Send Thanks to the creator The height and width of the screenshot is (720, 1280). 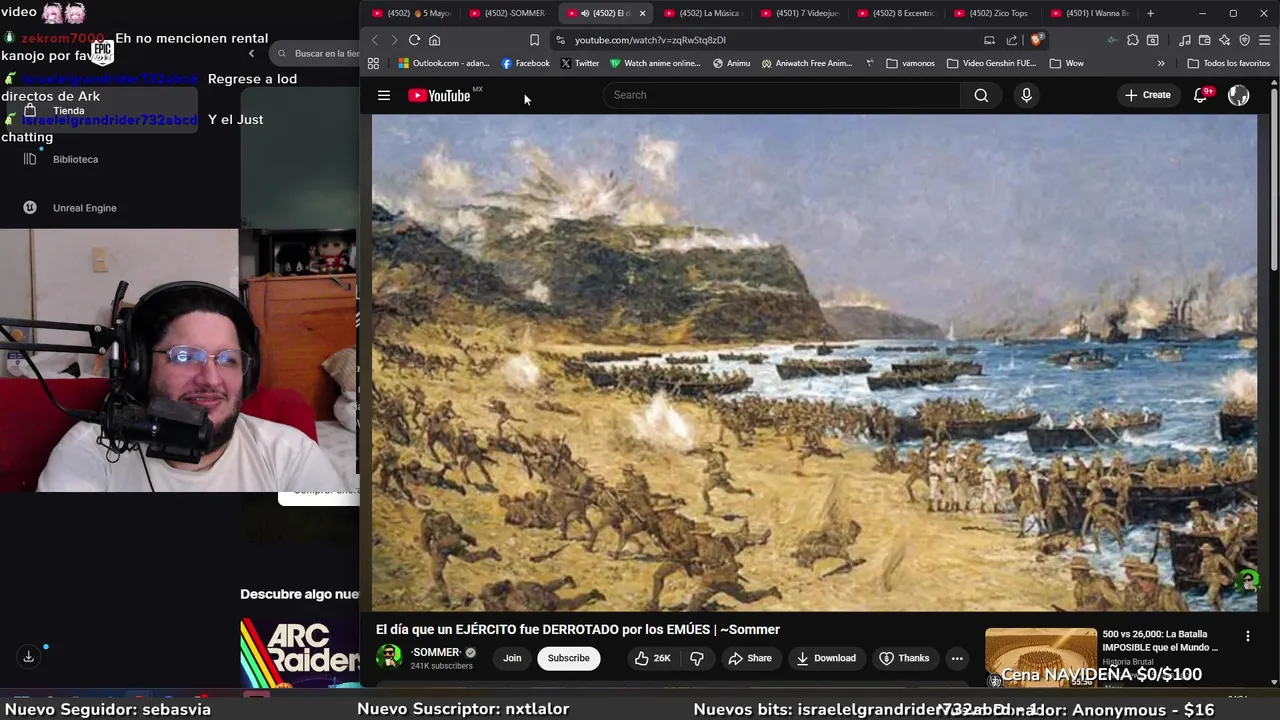(904, 658)
